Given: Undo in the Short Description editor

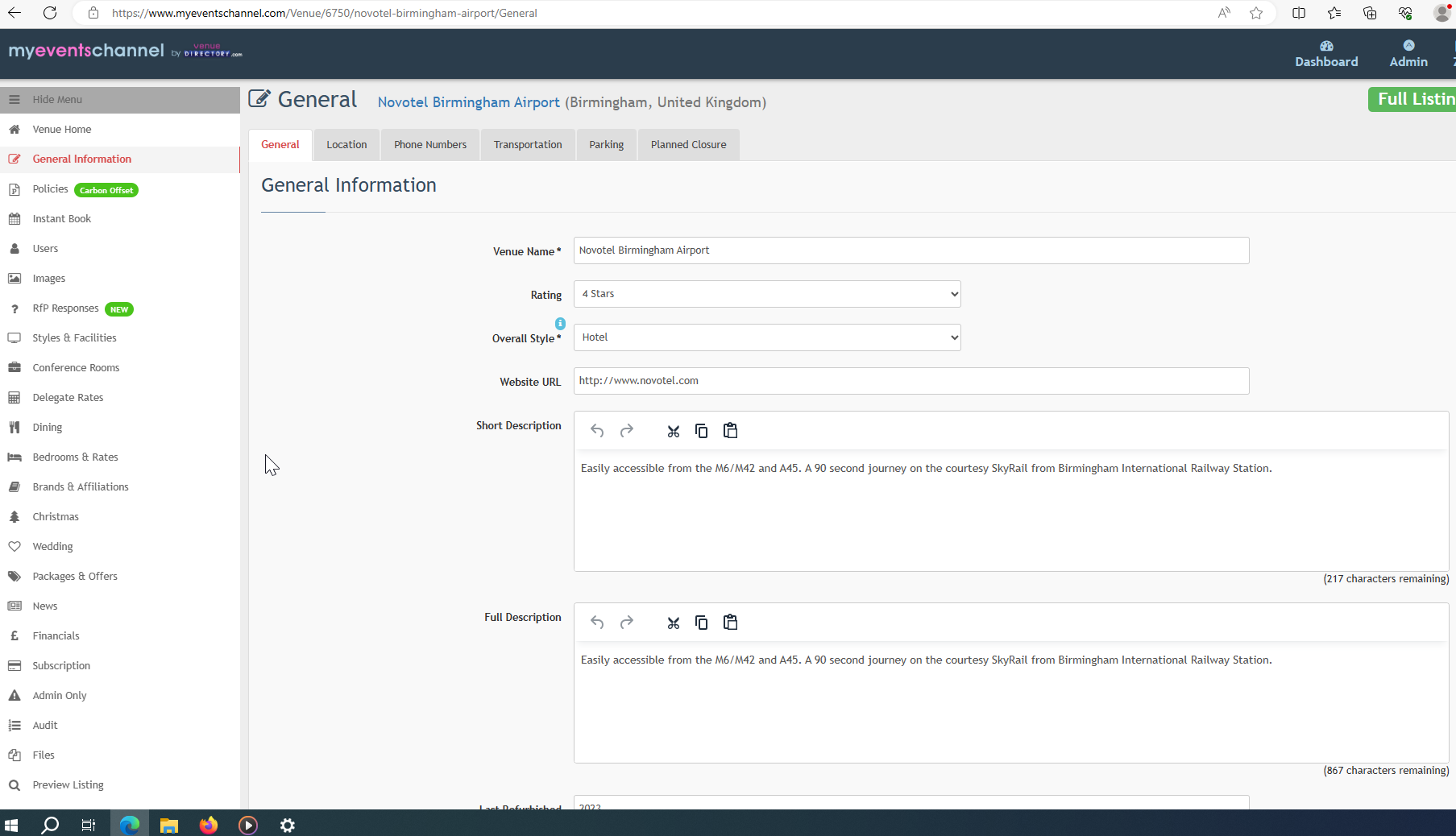Looking at the screenshot, I should [597, 431].
